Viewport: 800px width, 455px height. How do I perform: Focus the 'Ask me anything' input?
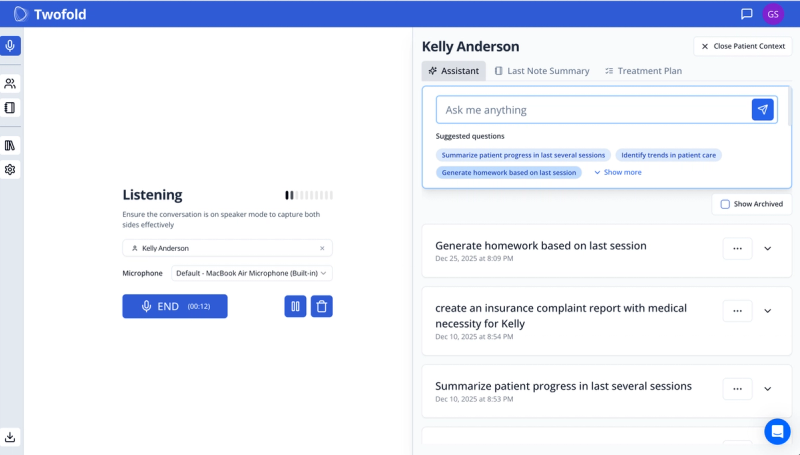click(593, 110)
